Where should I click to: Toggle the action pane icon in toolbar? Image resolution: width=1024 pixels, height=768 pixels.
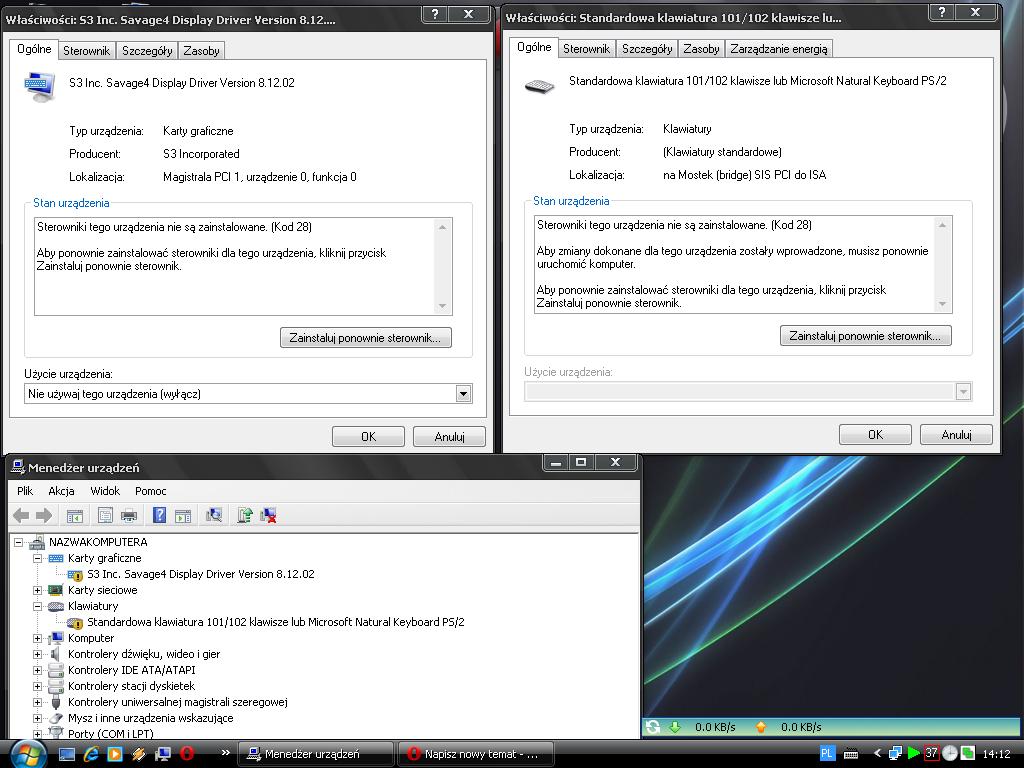(184, 516)
